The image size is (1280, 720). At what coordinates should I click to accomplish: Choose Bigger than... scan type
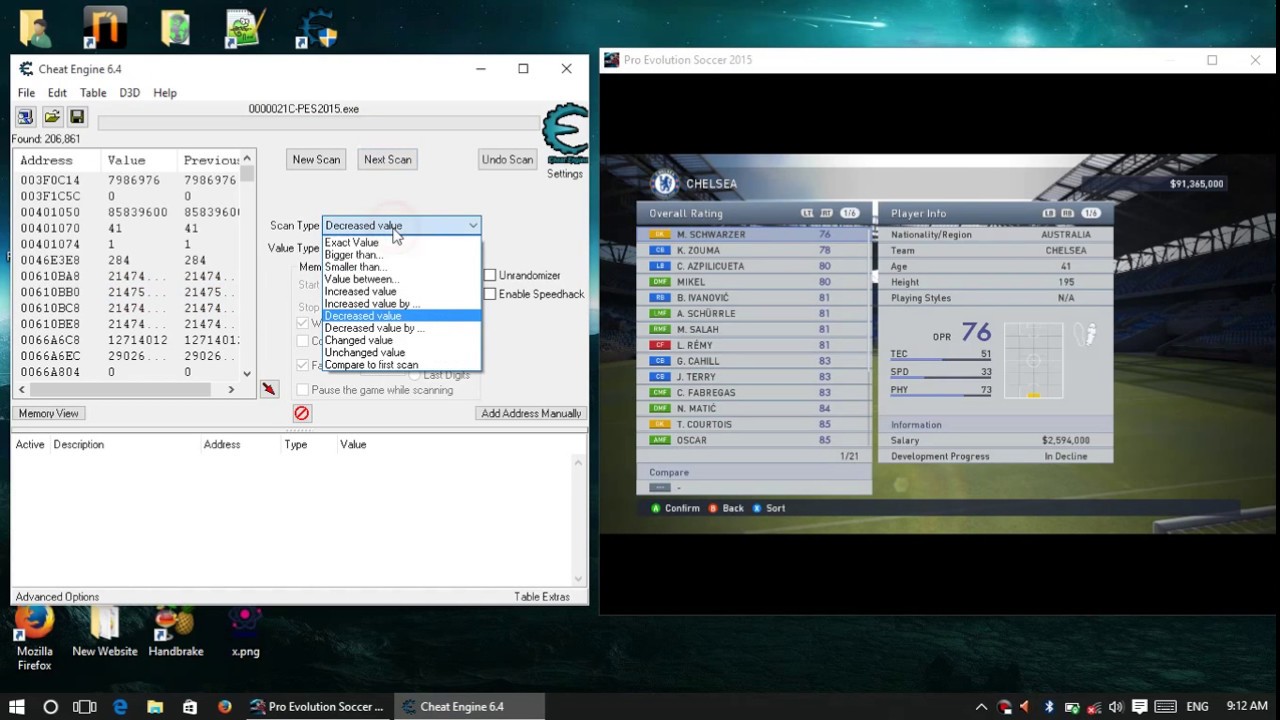coord(401,255)
